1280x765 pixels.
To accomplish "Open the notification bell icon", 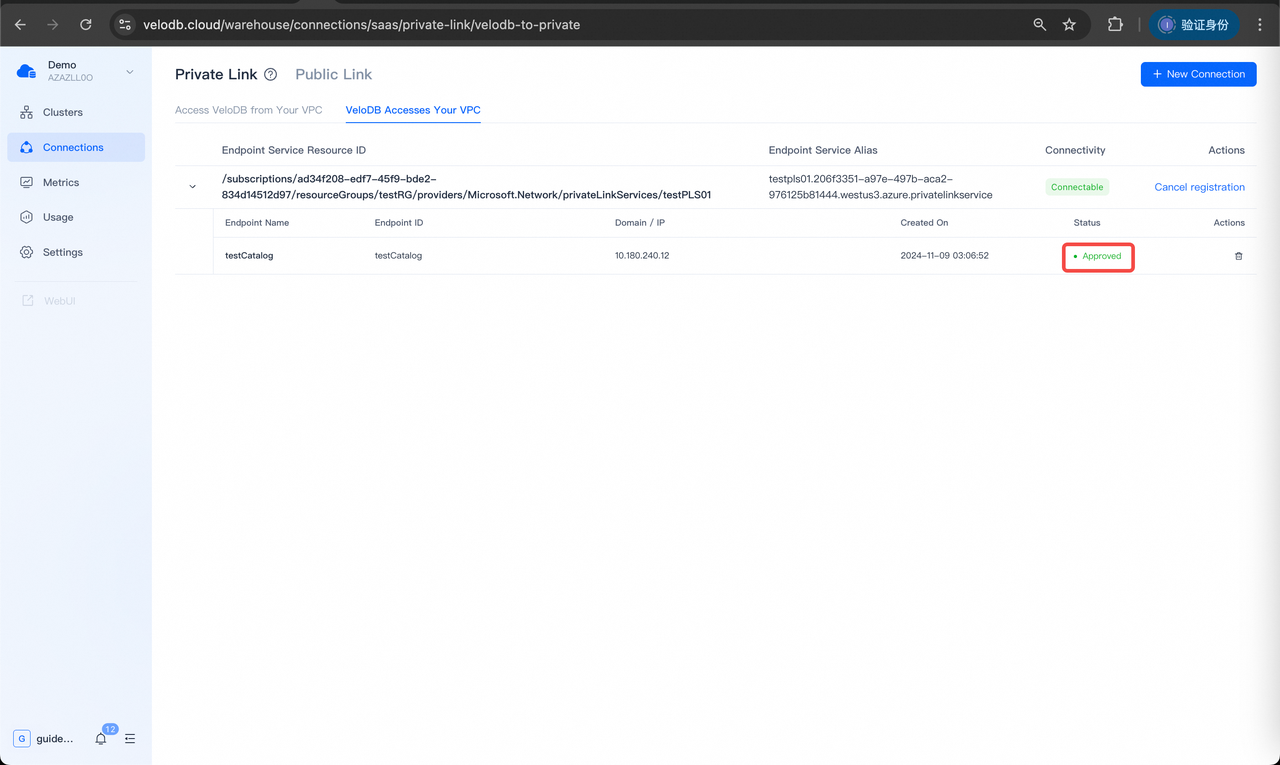I will point(101,739).
